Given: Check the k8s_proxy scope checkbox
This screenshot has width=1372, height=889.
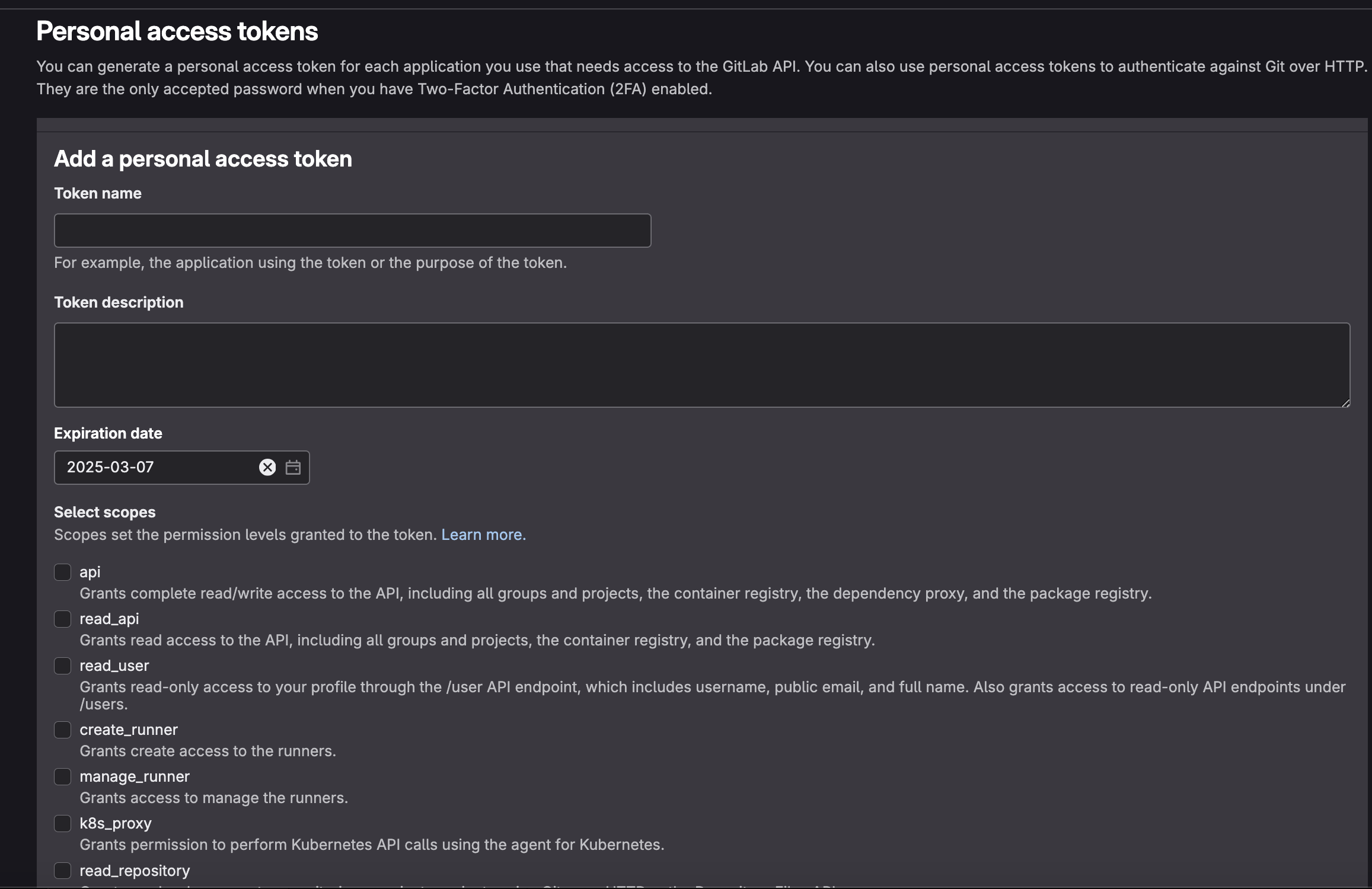Looking at the screenshot, I should (63, 823).
